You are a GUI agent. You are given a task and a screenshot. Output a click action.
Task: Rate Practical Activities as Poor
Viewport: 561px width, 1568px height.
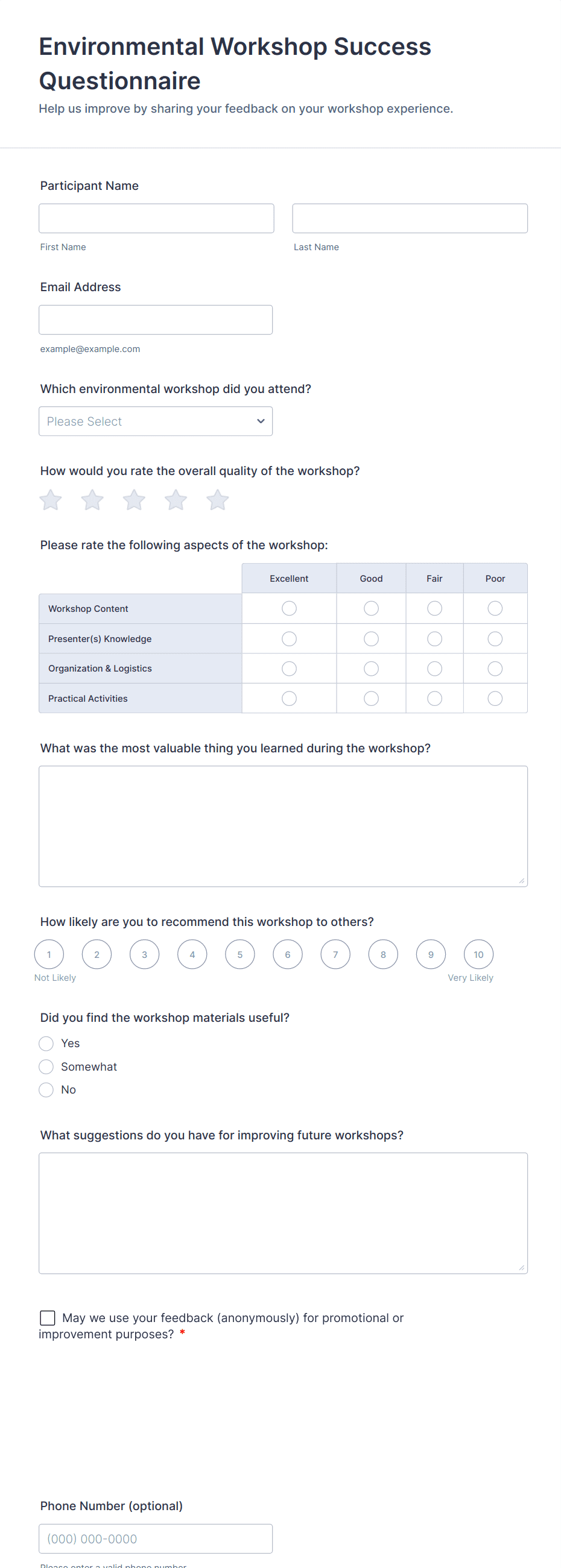495,698
